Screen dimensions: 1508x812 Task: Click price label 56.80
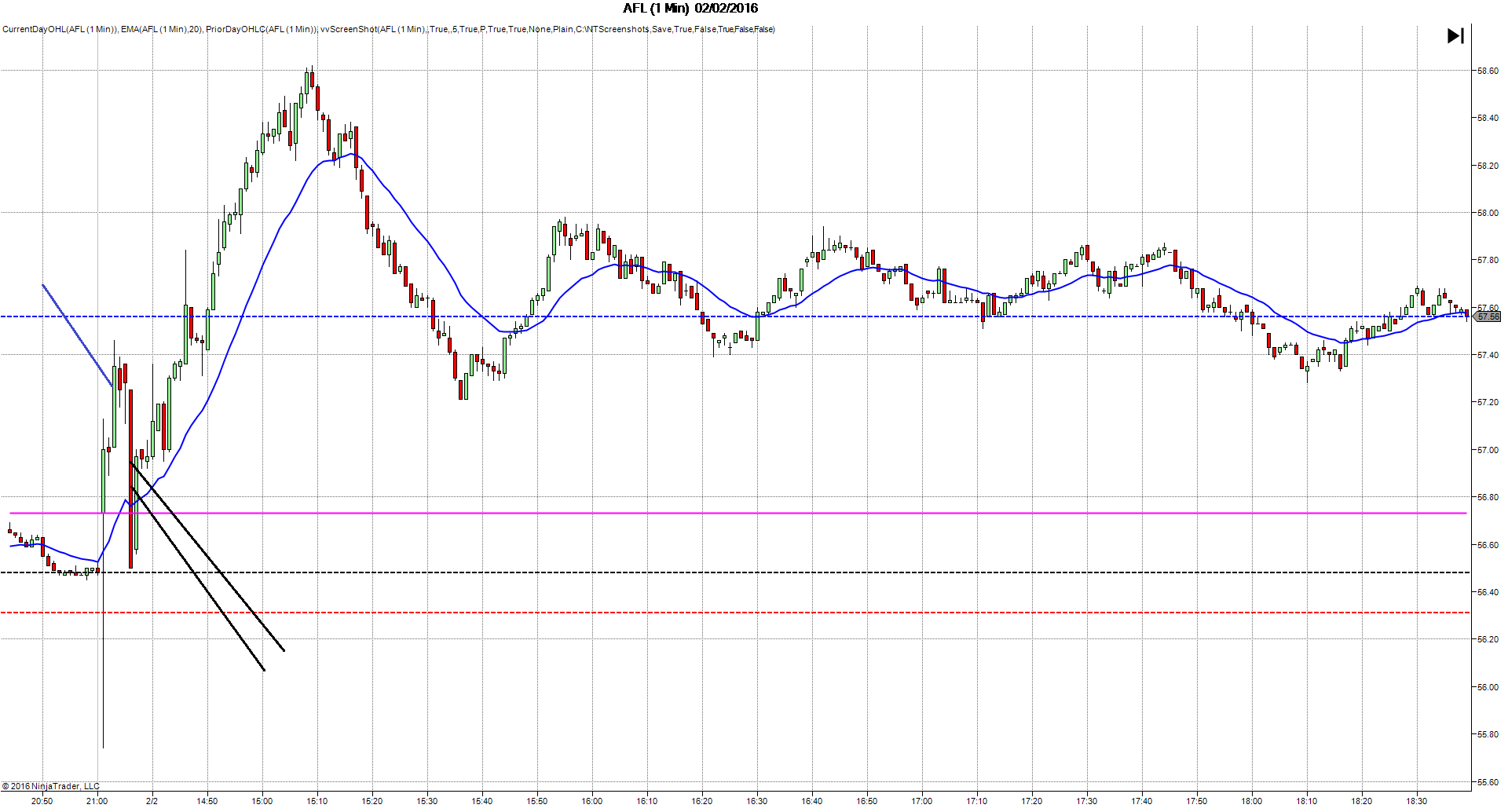coord(1488,497)
